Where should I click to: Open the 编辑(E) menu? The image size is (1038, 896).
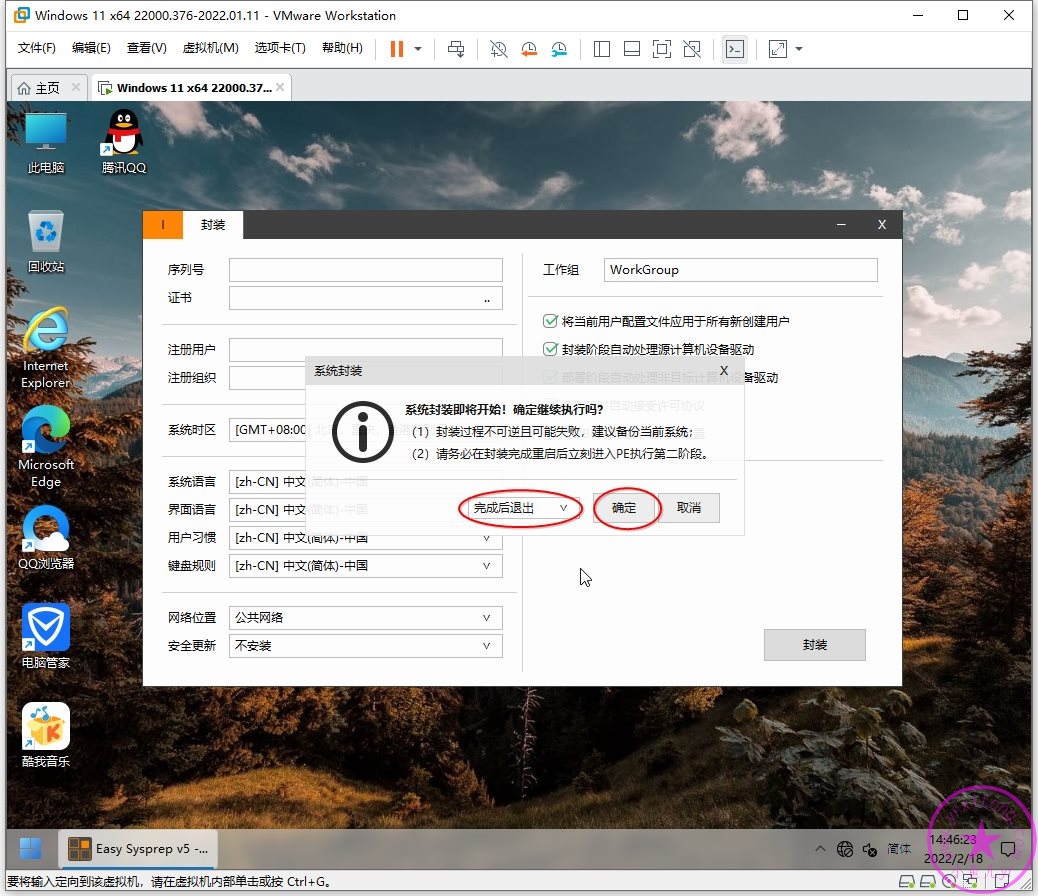[x=91, y=48]
